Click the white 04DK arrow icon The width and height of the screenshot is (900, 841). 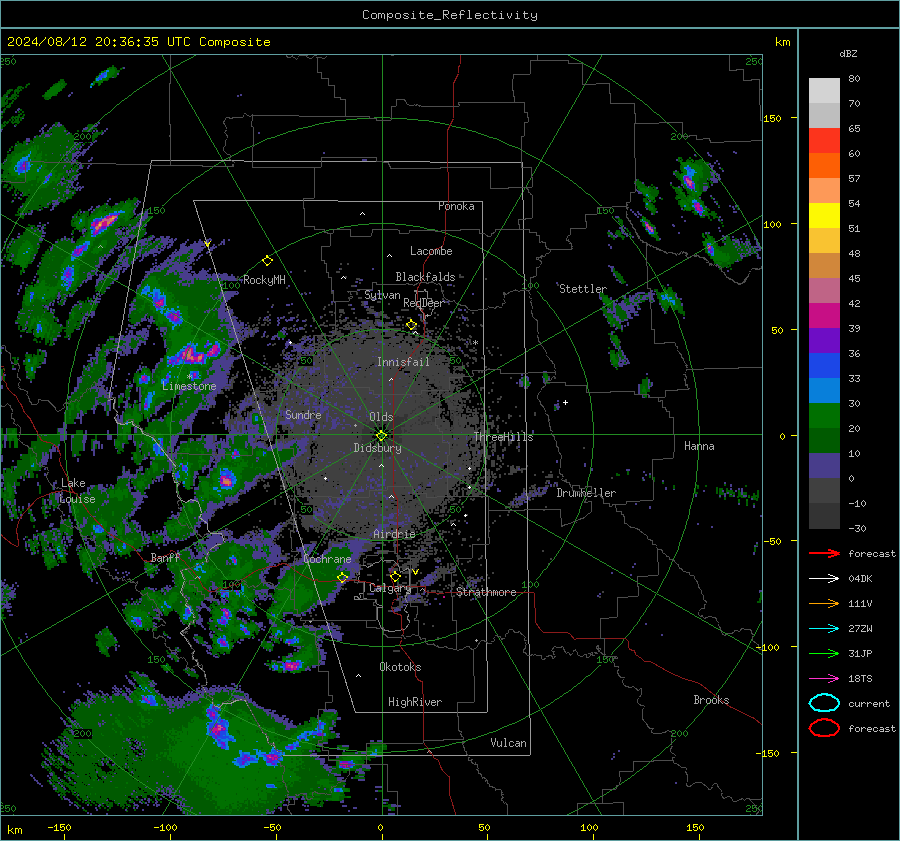(x=824, y=579)
